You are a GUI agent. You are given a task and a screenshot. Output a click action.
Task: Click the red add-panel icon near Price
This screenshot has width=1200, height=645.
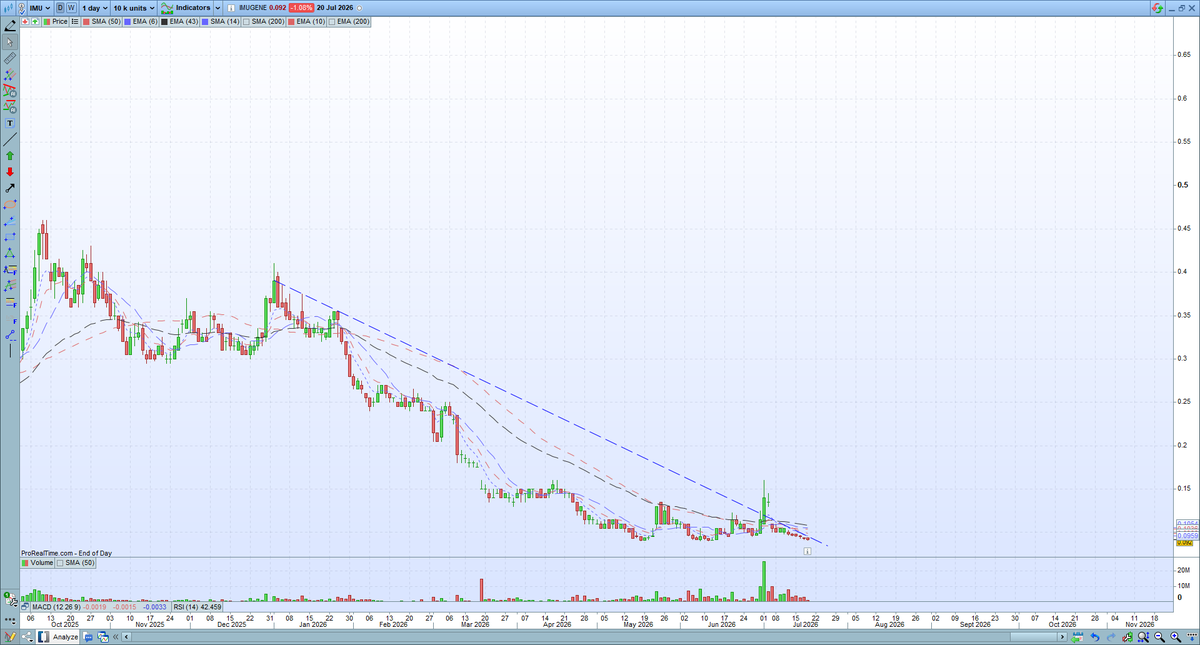coord(26,21)
